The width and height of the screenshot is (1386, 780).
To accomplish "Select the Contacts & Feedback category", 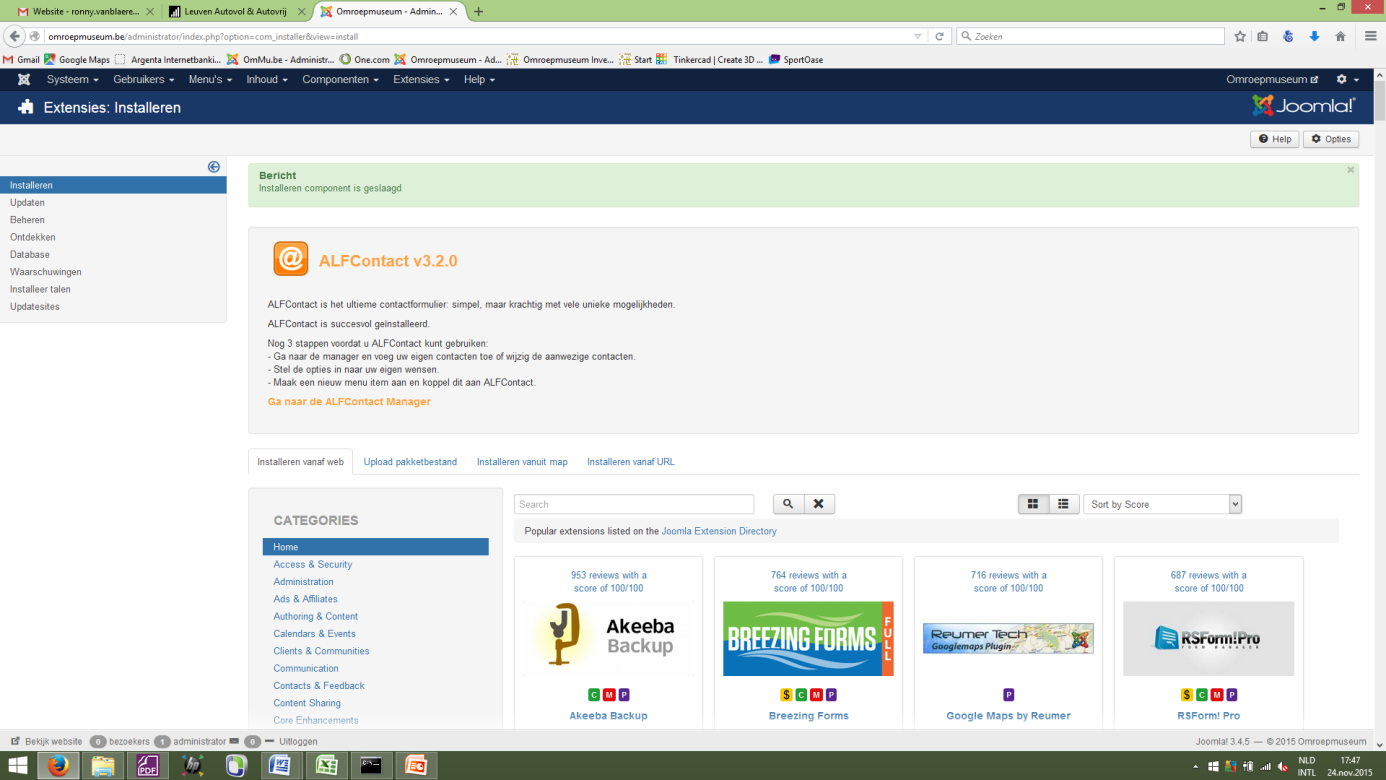I will [319, 686].
